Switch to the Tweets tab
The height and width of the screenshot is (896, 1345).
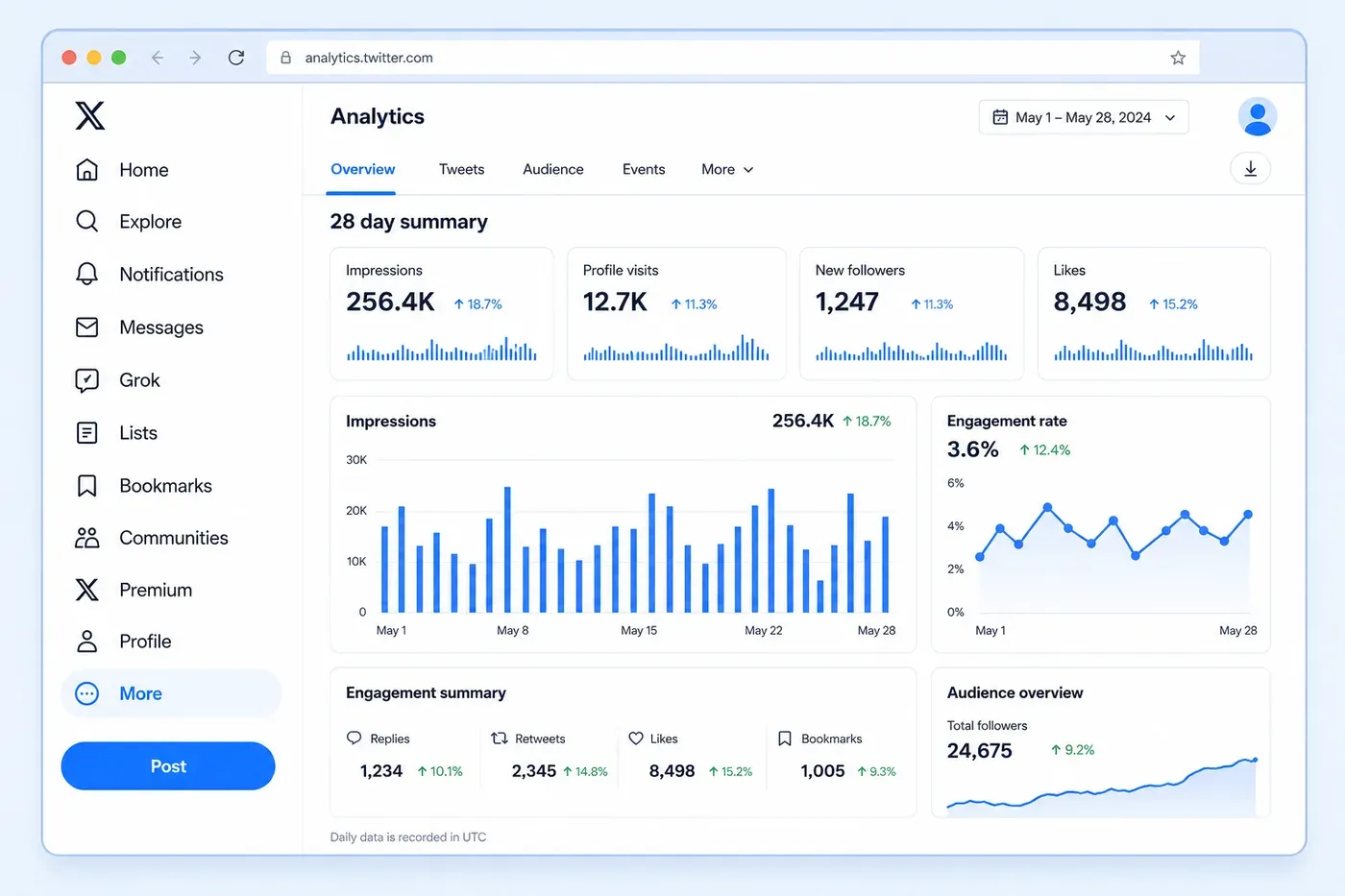coord(461,169)
